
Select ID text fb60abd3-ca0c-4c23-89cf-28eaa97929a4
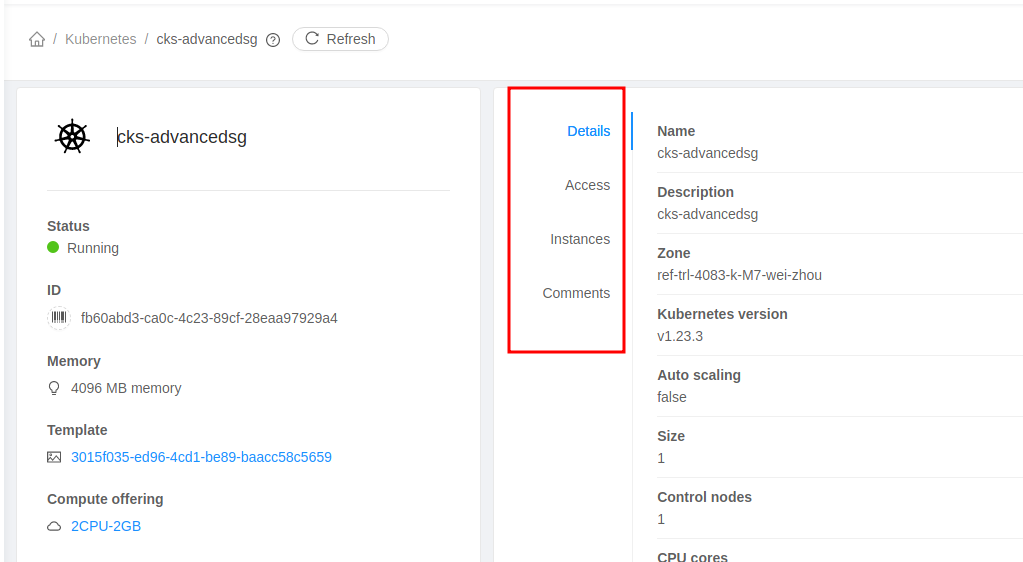209,319
